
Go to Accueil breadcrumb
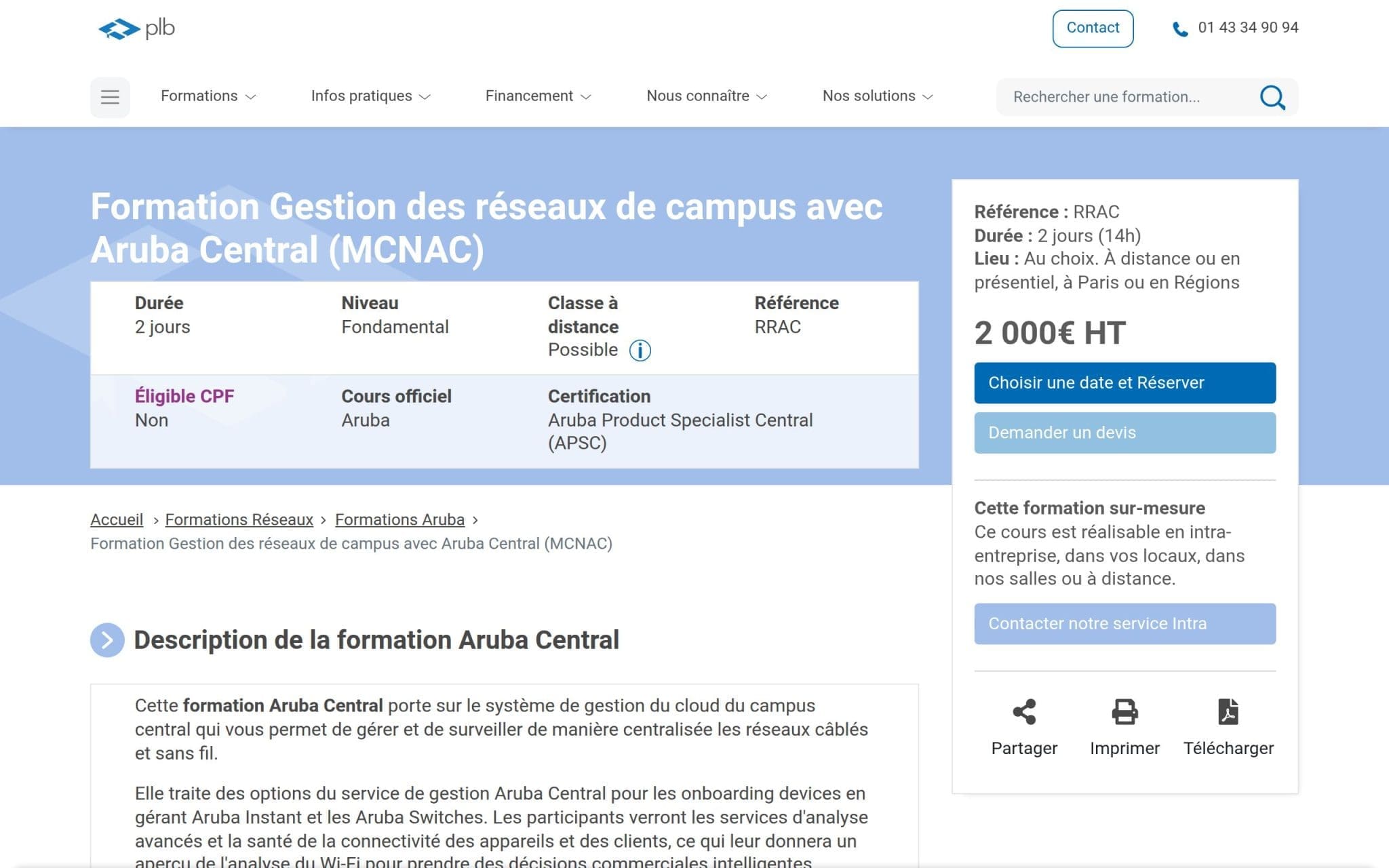coord(117,519)
